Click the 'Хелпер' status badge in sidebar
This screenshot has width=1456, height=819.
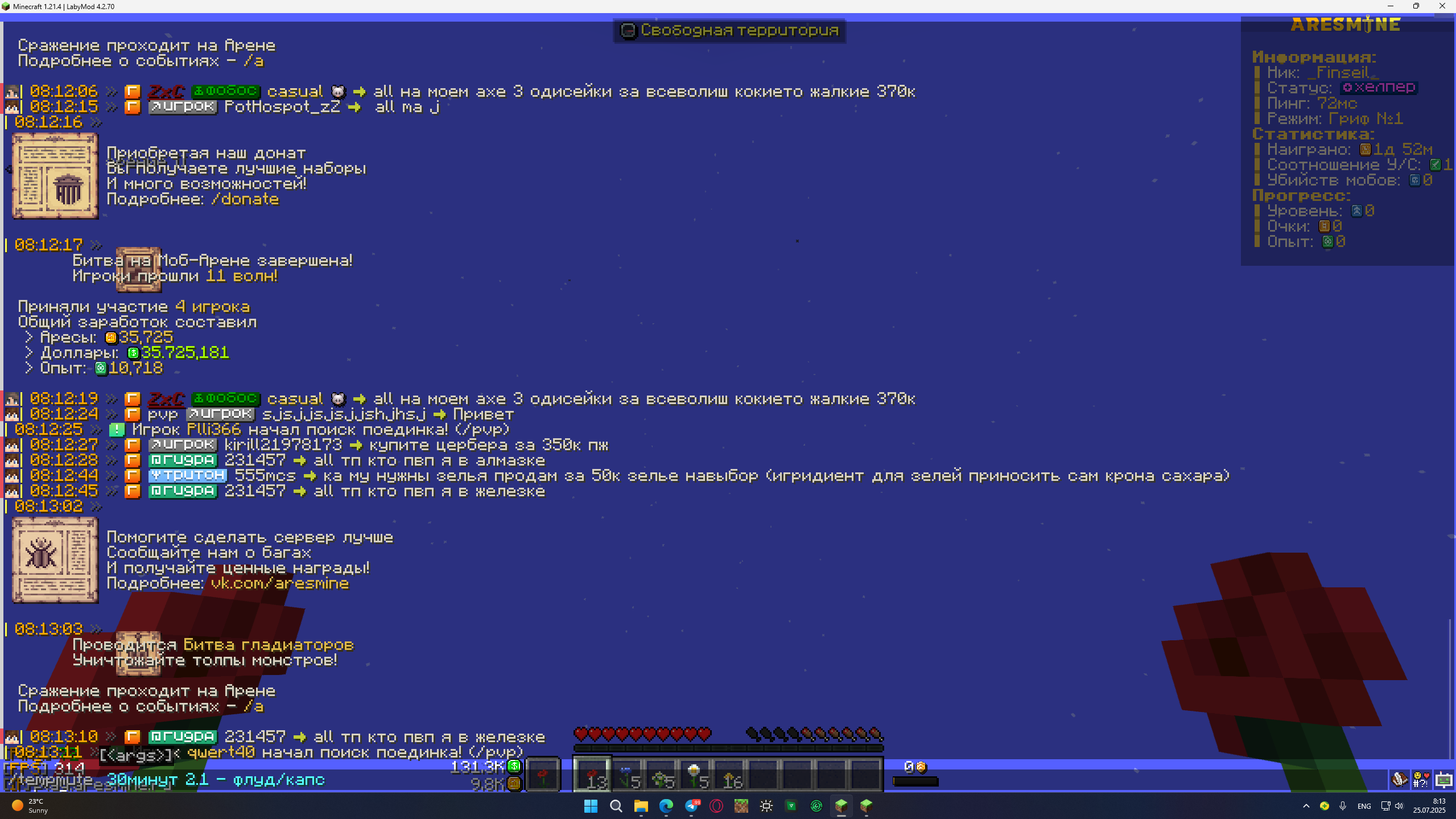pos(1379,88)
